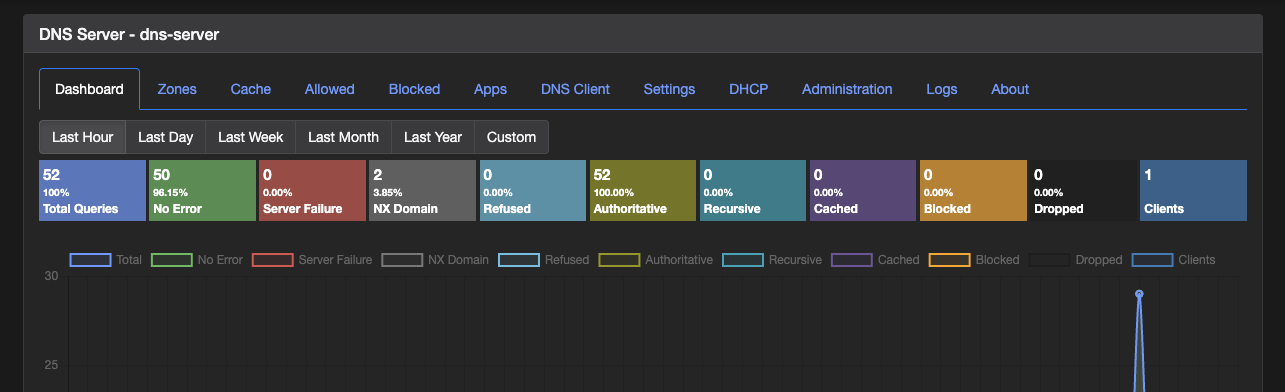Open the DNS Client tab

575,89
